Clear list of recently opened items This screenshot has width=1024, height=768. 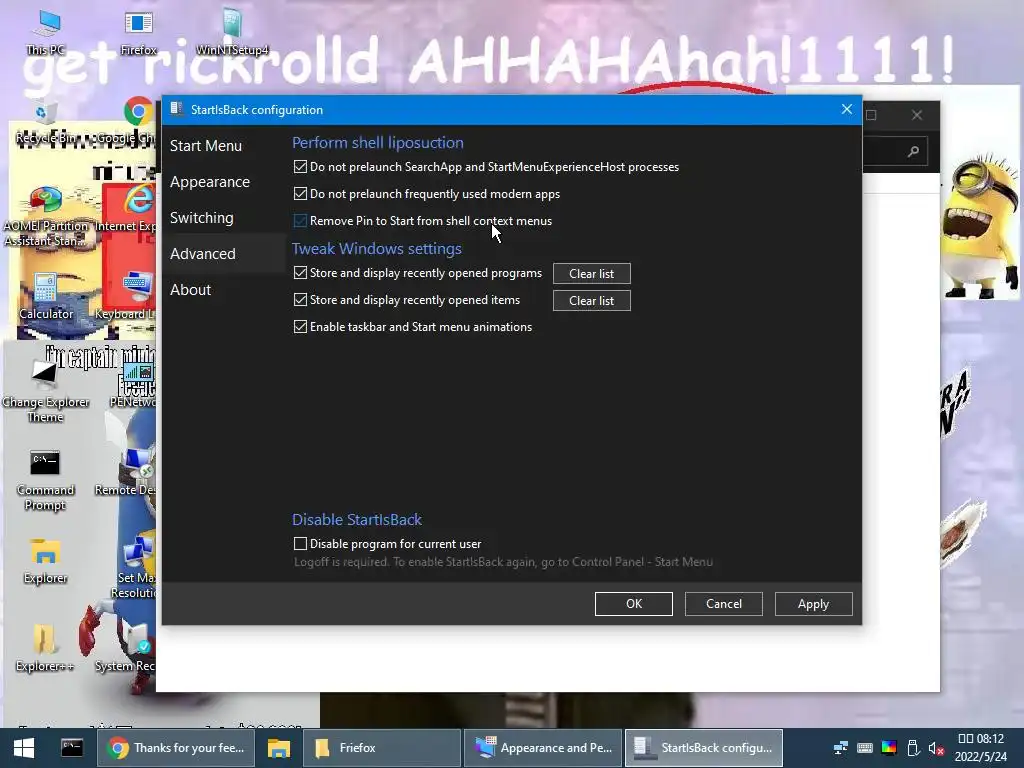pyautogui.click(x=592, y=300)
